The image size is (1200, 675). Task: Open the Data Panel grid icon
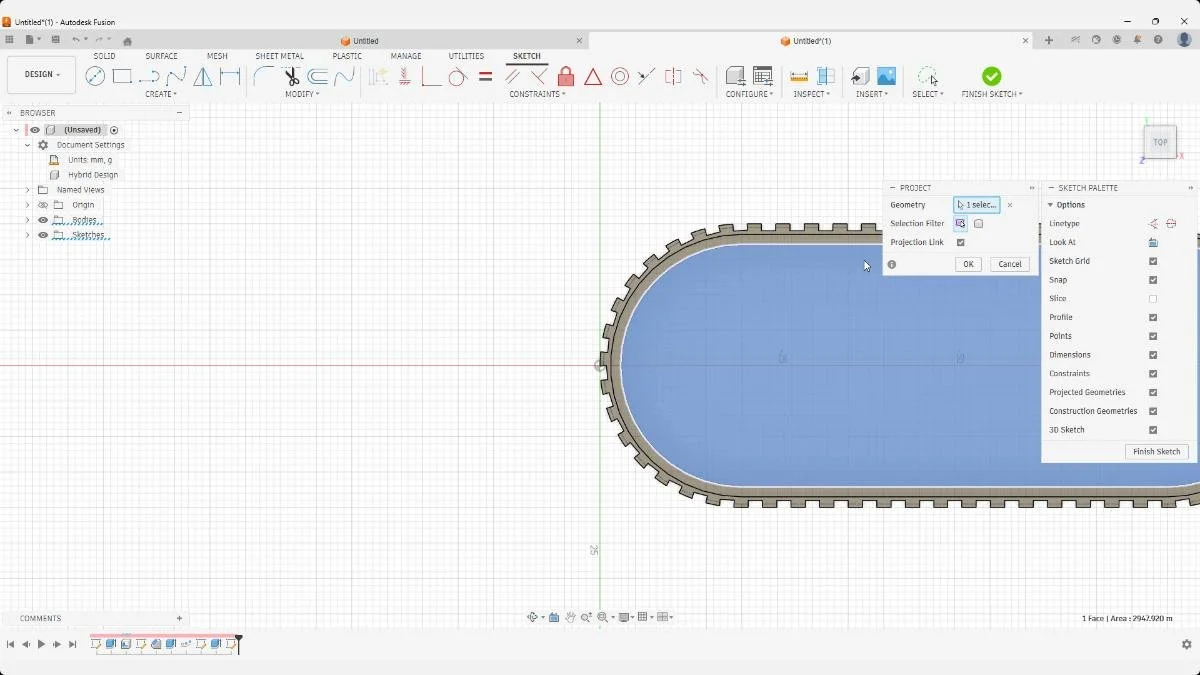pos(9,40)
